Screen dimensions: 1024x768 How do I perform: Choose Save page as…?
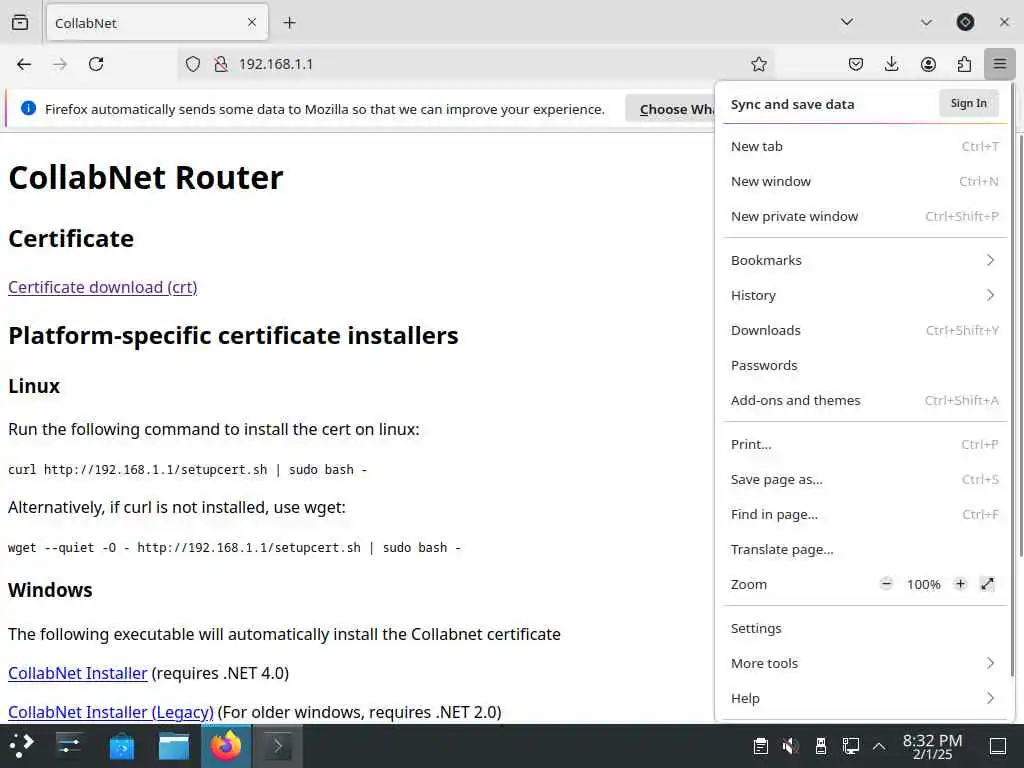coord(865,480)
